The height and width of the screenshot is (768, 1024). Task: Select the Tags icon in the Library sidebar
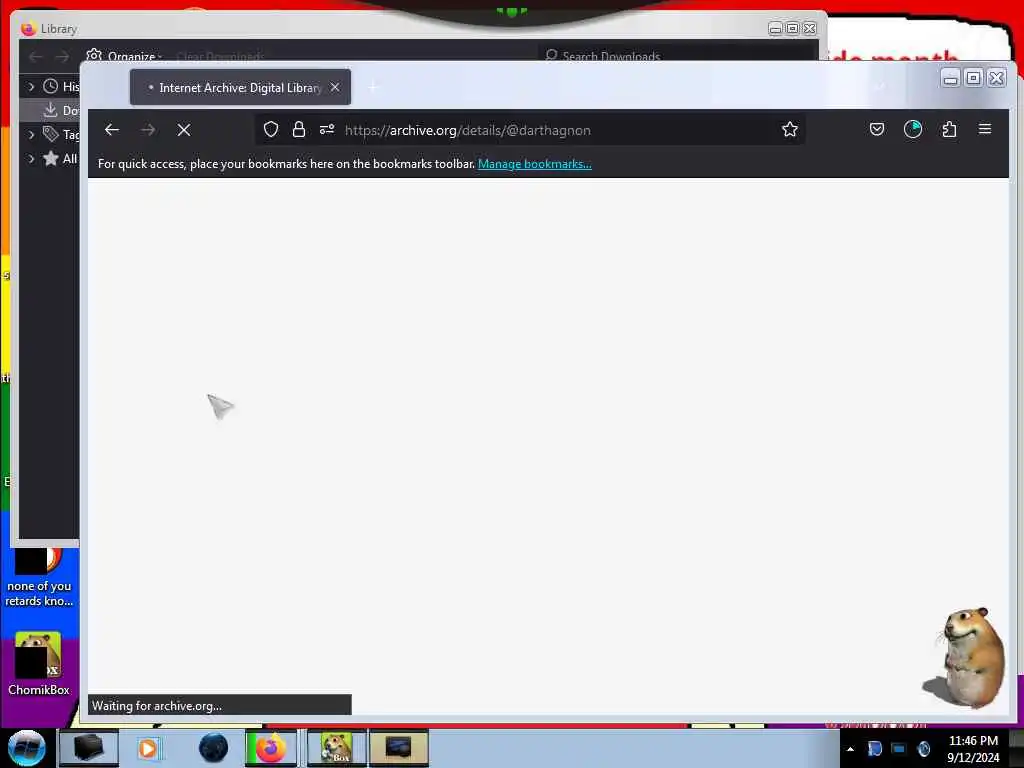point(50,135)
